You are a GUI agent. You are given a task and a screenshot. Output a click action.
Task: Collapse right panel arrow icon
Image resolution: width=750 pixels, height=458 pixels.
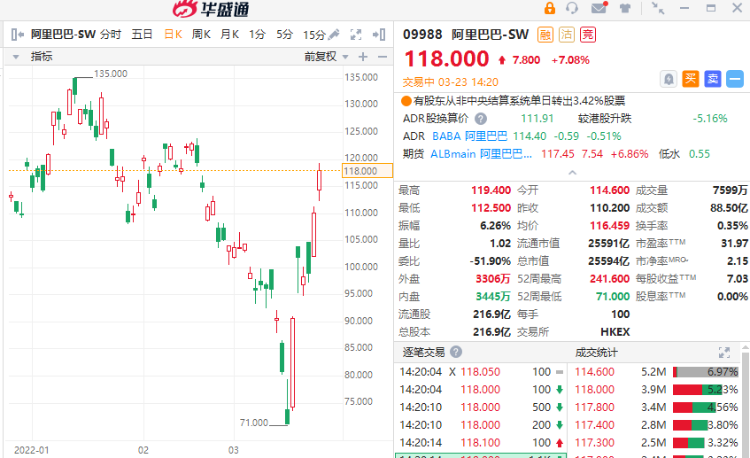point(379,34)
